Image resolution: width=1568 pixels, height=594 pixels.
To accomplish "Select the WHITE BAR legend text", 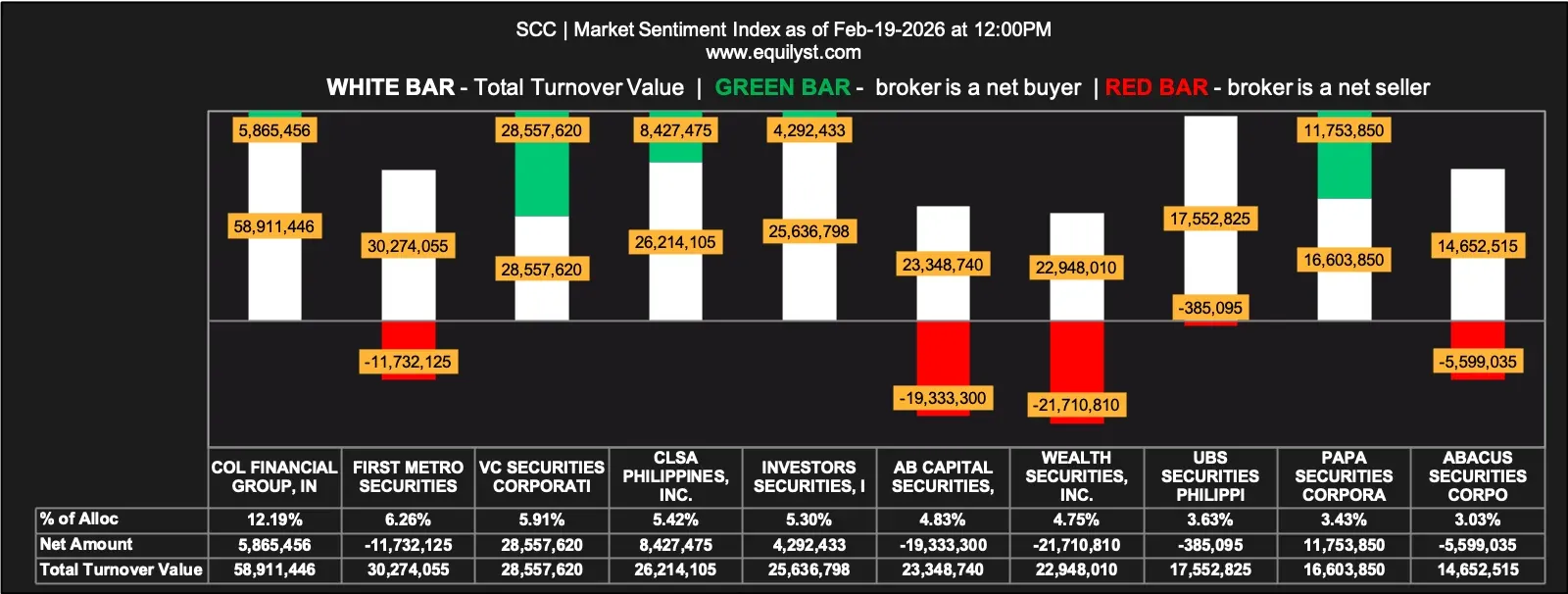I will coord(390,87).
